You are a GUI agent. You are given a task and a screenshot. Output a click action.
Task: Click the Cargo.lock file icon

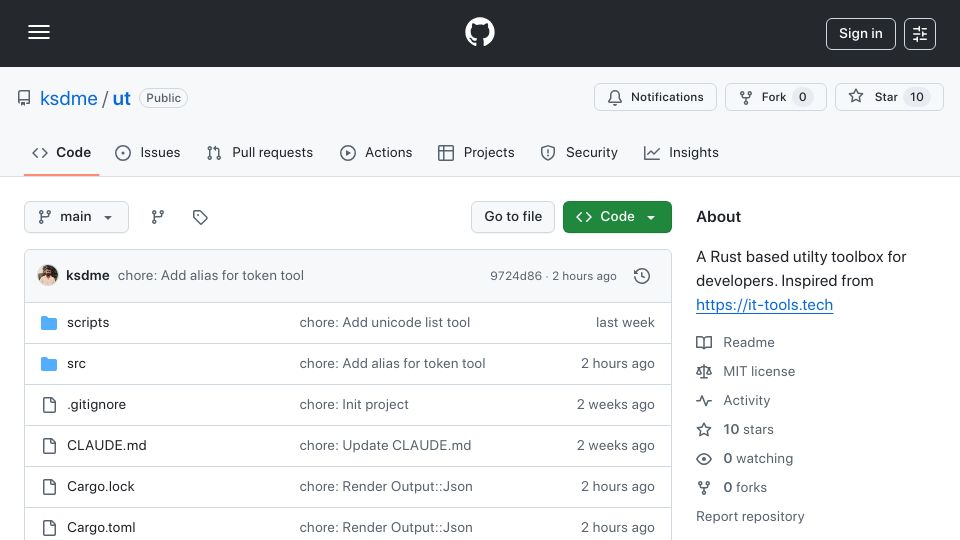(x=49, y=487)
